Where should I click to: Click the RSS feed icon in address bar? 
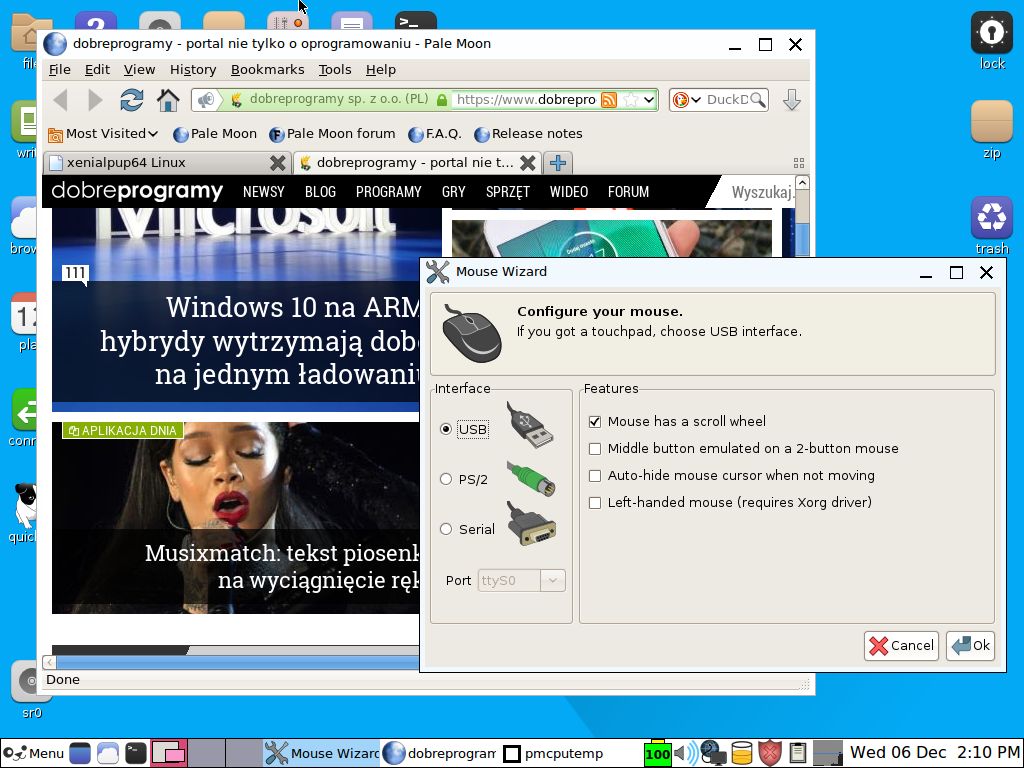click(x=609, y=100)
